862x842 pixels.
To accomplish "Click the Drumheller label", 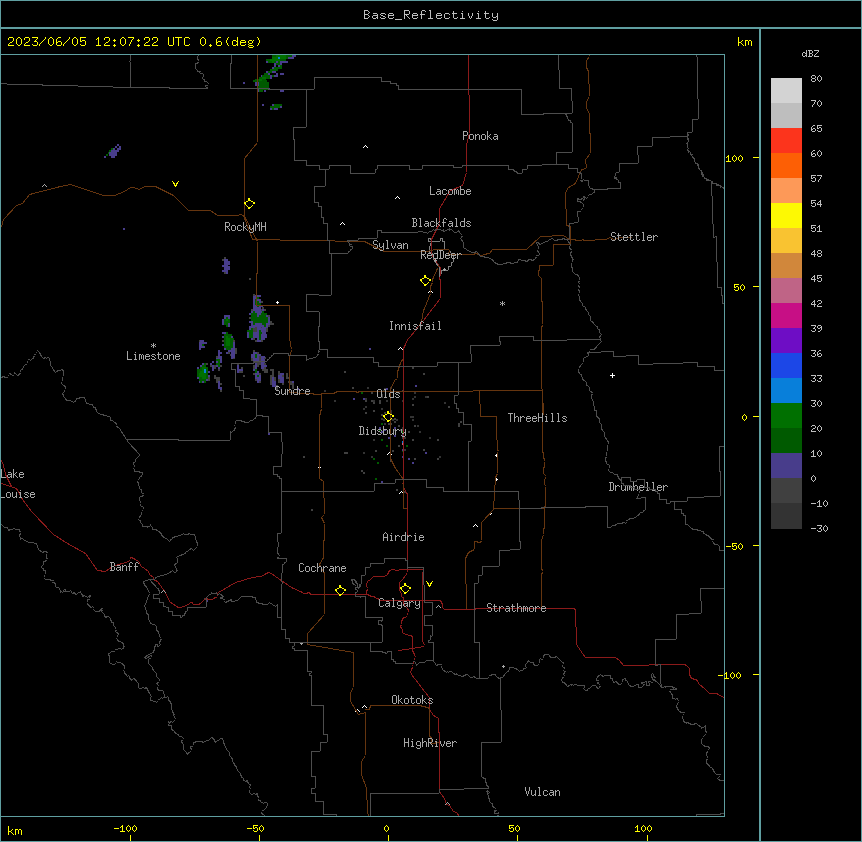I will coord(638,487).
